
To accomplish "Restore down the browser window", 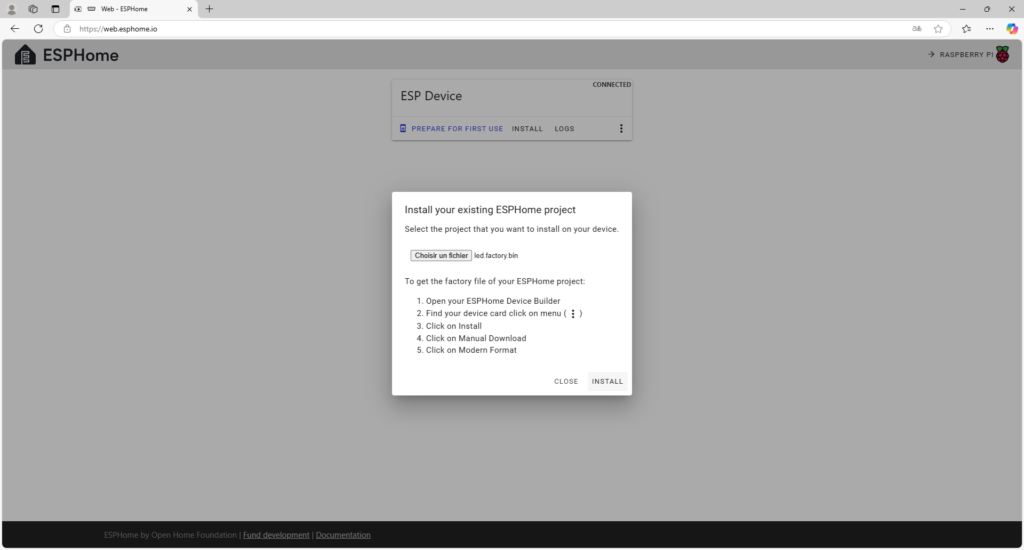I will point(987,9).
